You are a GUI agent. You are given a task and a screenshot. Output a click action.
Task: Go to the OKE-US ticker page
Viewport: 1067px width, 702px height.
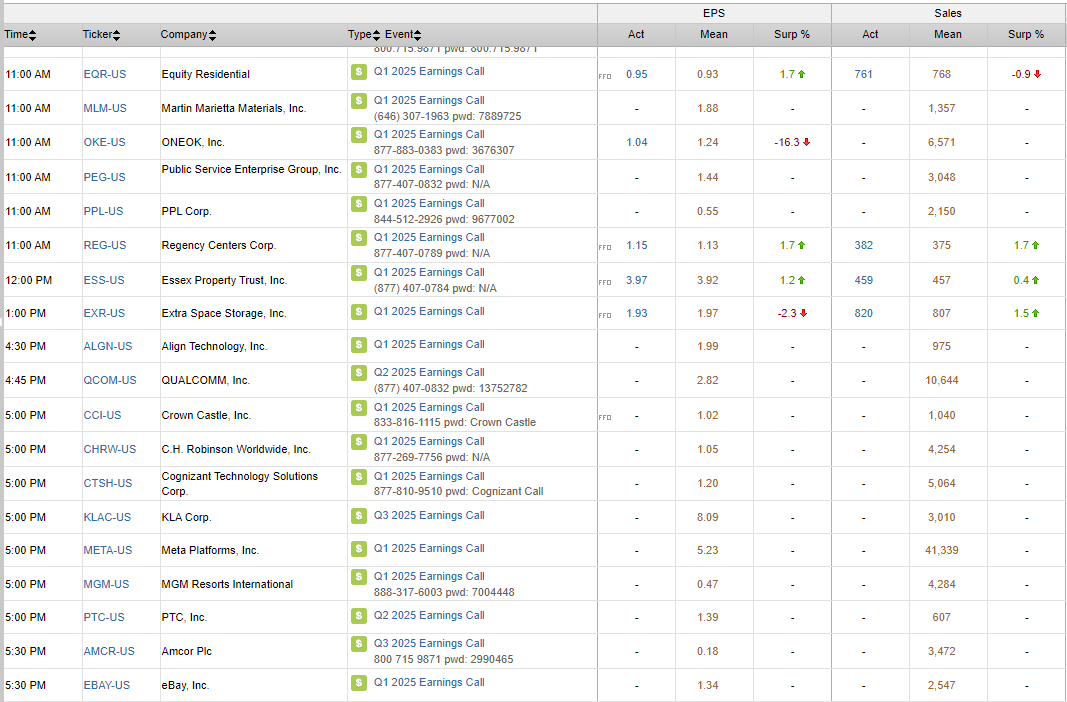pos(105,142)
